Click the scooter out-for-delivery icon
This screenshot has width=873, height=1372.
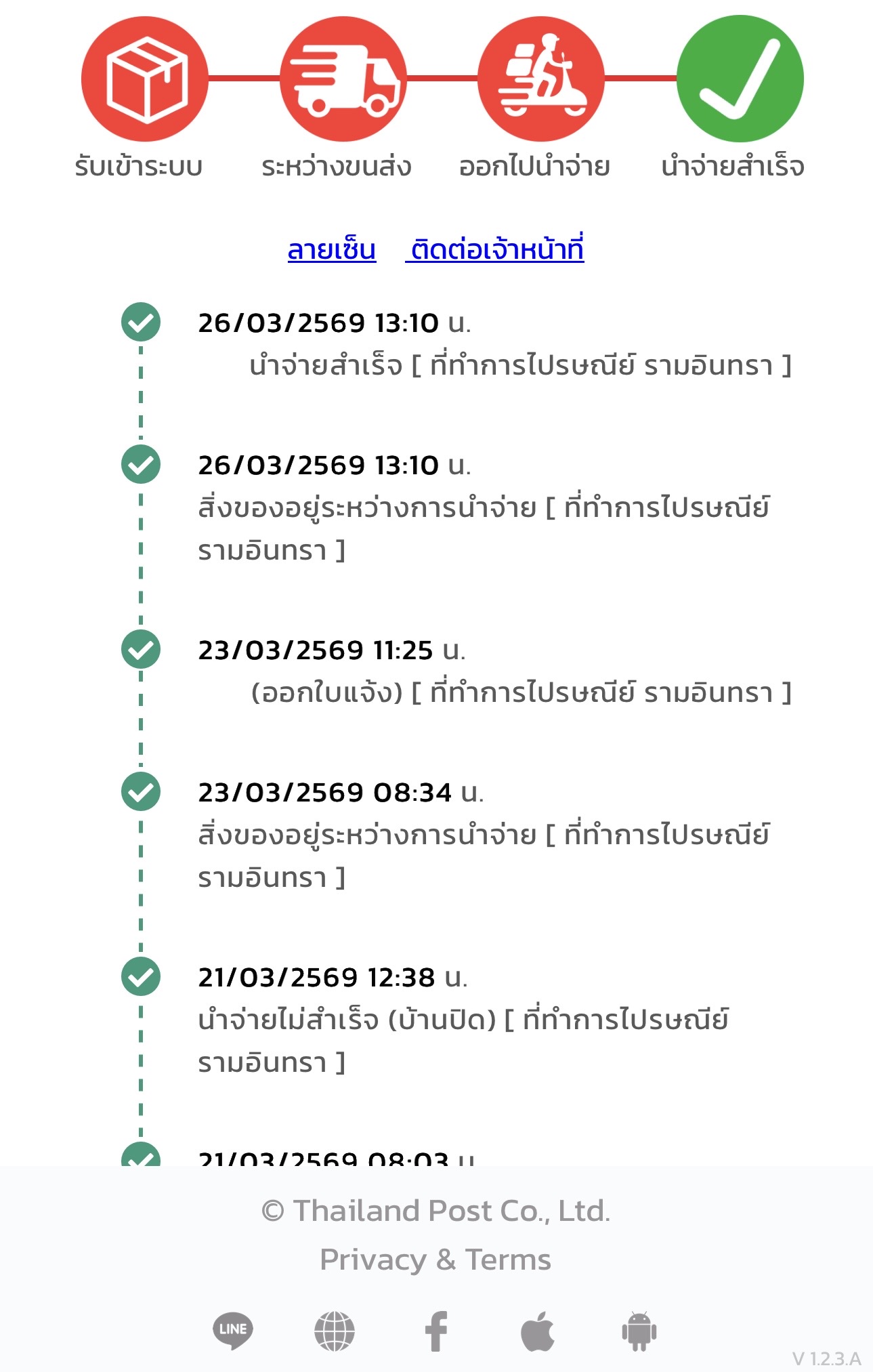tap(541, 79)
